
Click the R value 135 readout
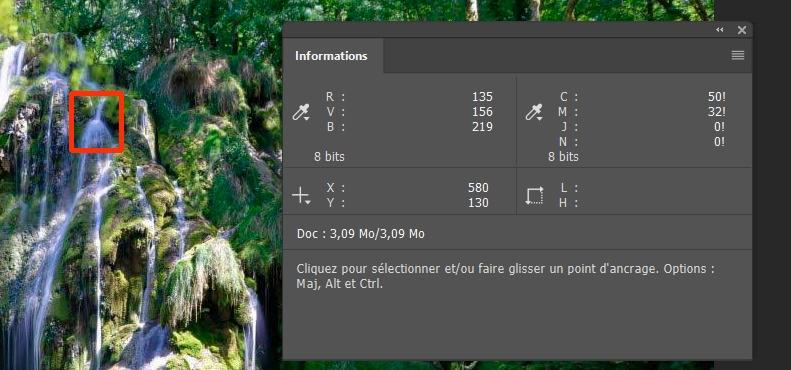[482, 96]
